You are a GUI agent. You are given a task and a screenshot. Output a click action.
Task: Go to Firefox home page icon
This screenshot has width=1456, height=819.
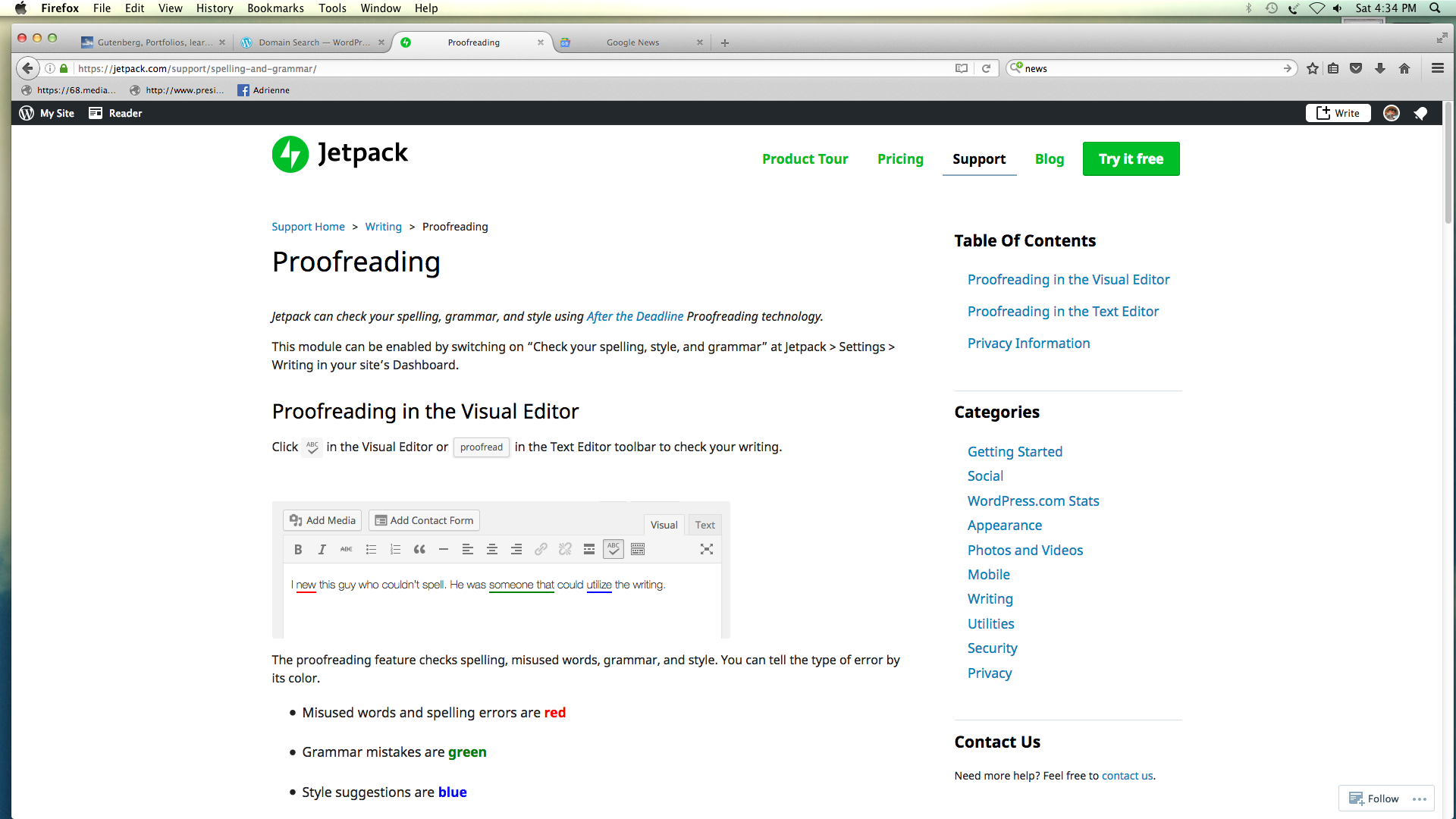[1404, 68]
